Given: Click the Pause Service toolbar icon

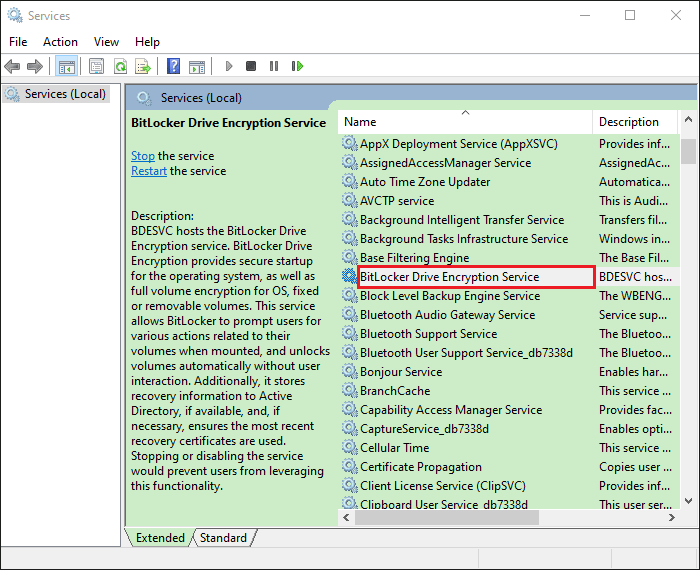Looking at the screenshot, I should (274, 67).
